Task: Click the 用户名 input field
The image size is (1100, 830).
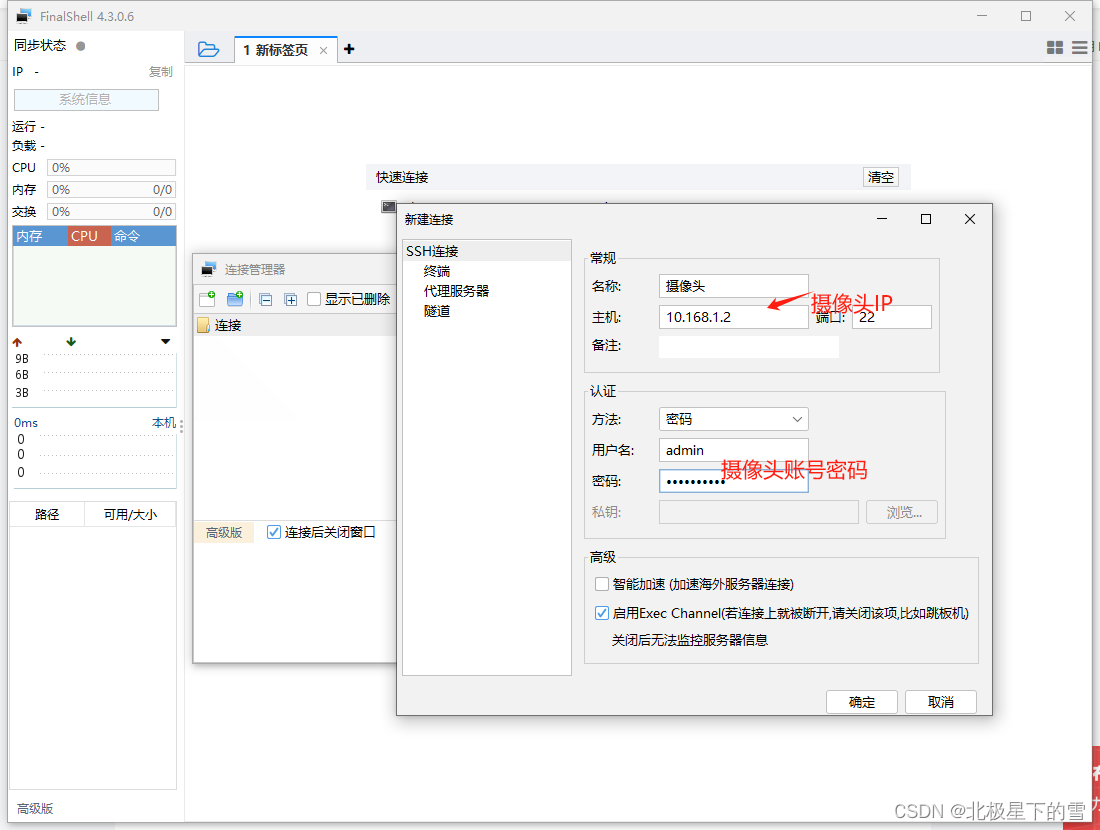Action: click(733, 450)
